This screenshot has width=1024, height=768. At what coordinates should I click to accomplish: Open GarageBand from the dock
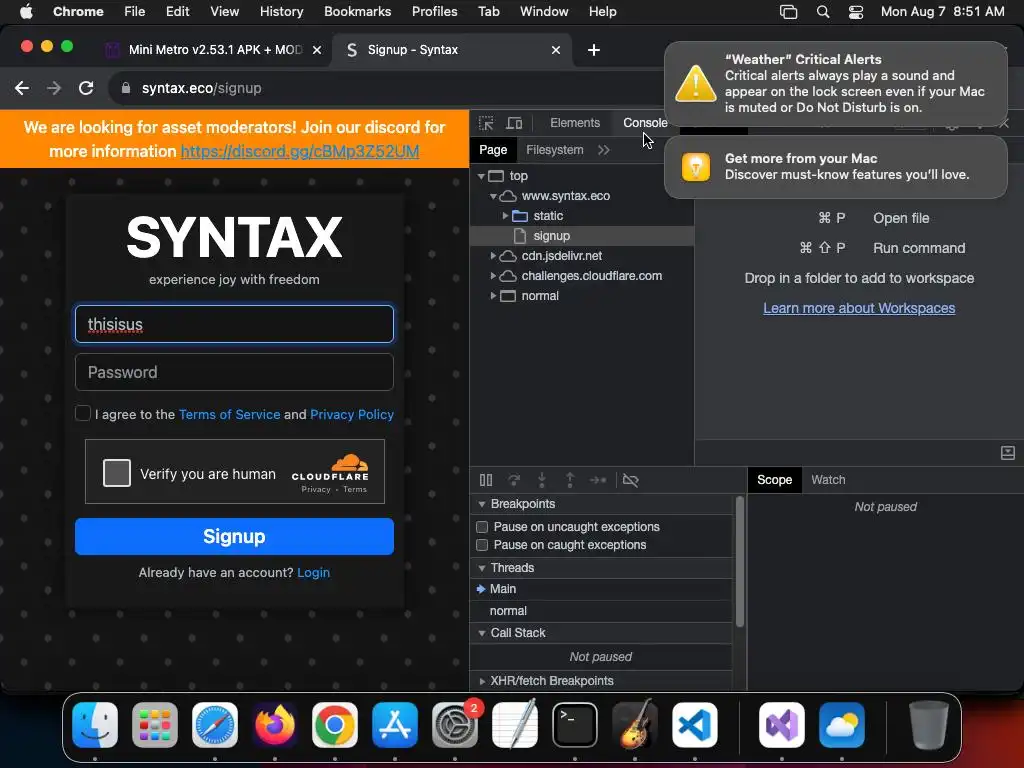[x=635, y=725]
